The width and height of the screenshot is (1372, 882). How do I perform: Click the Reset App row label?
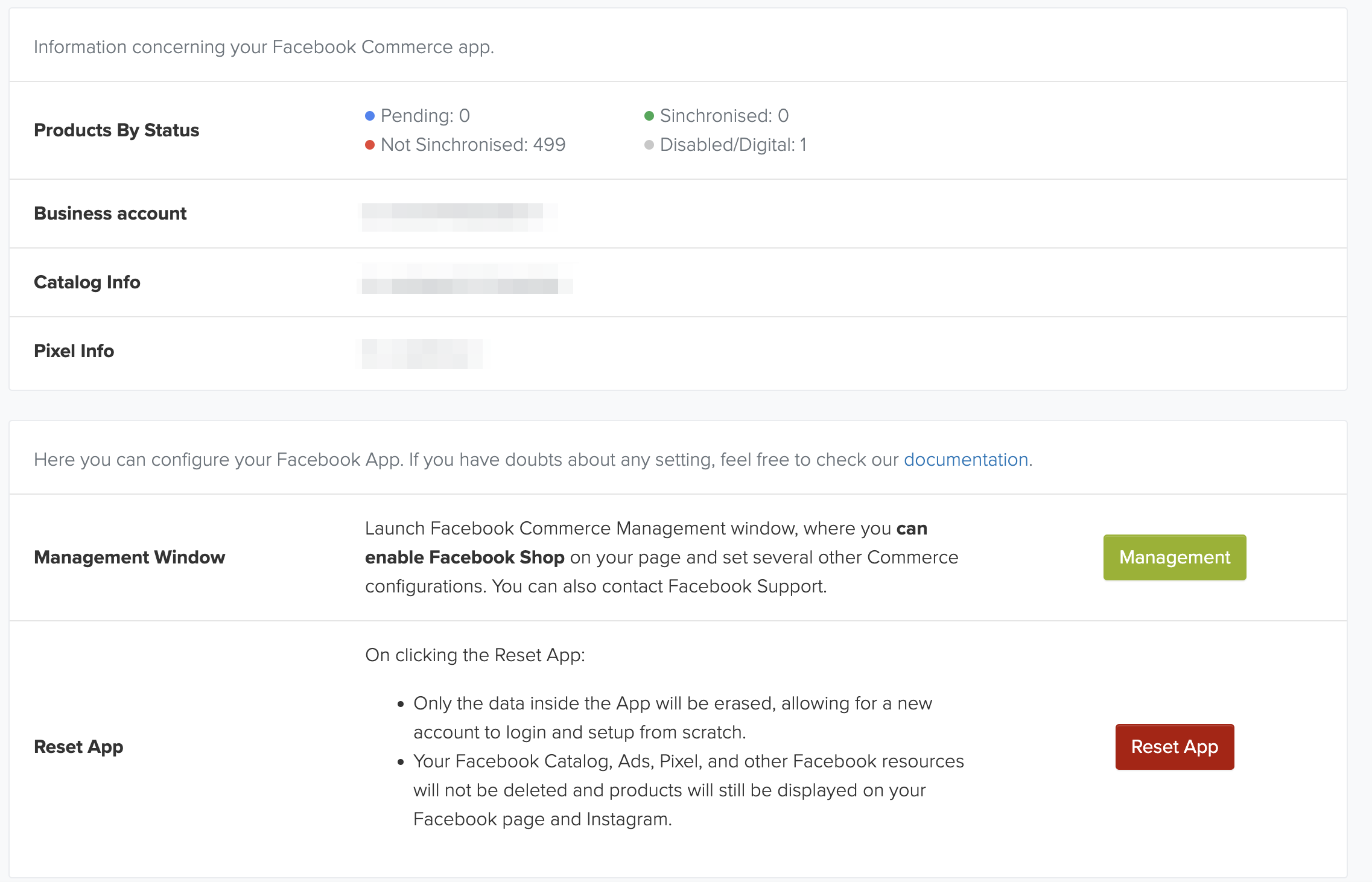click(78, 747)
